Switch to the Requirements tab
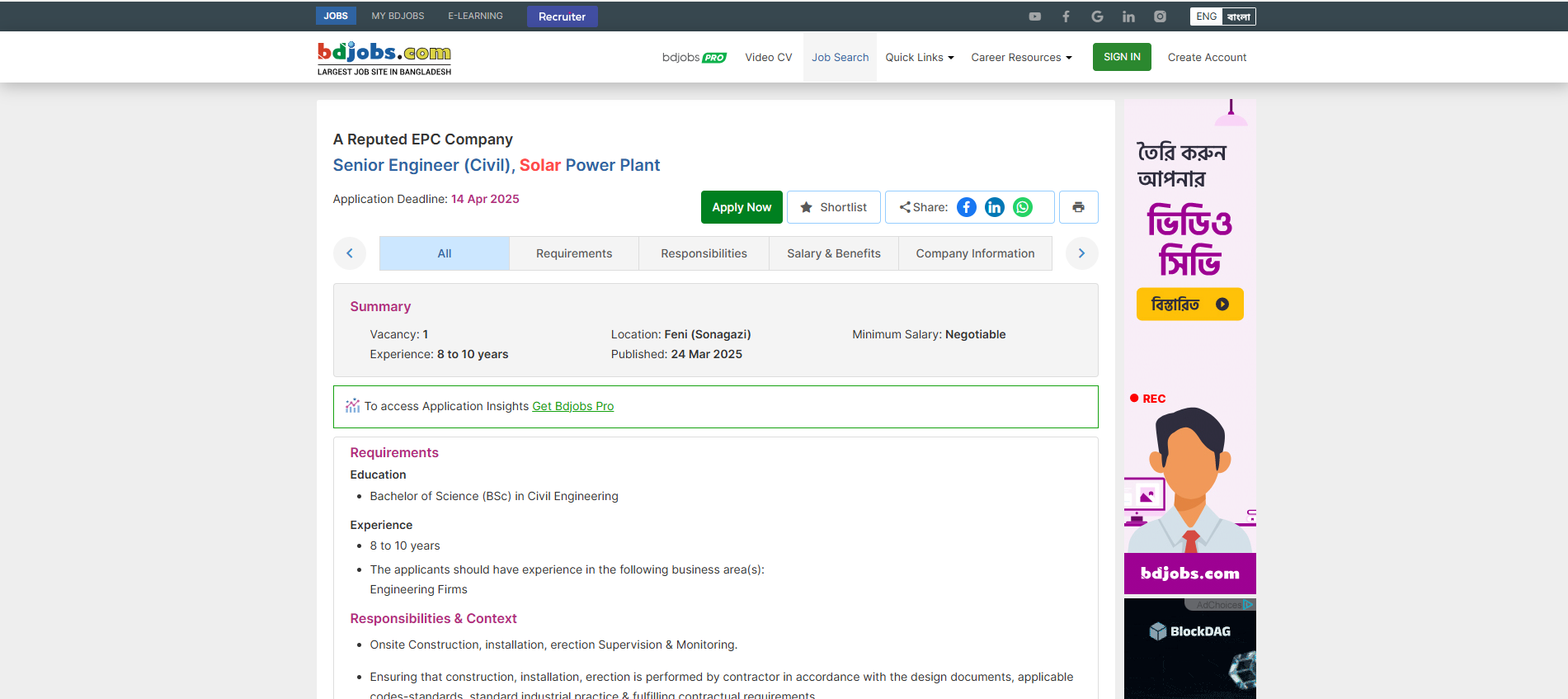 [x=574, y=253]
